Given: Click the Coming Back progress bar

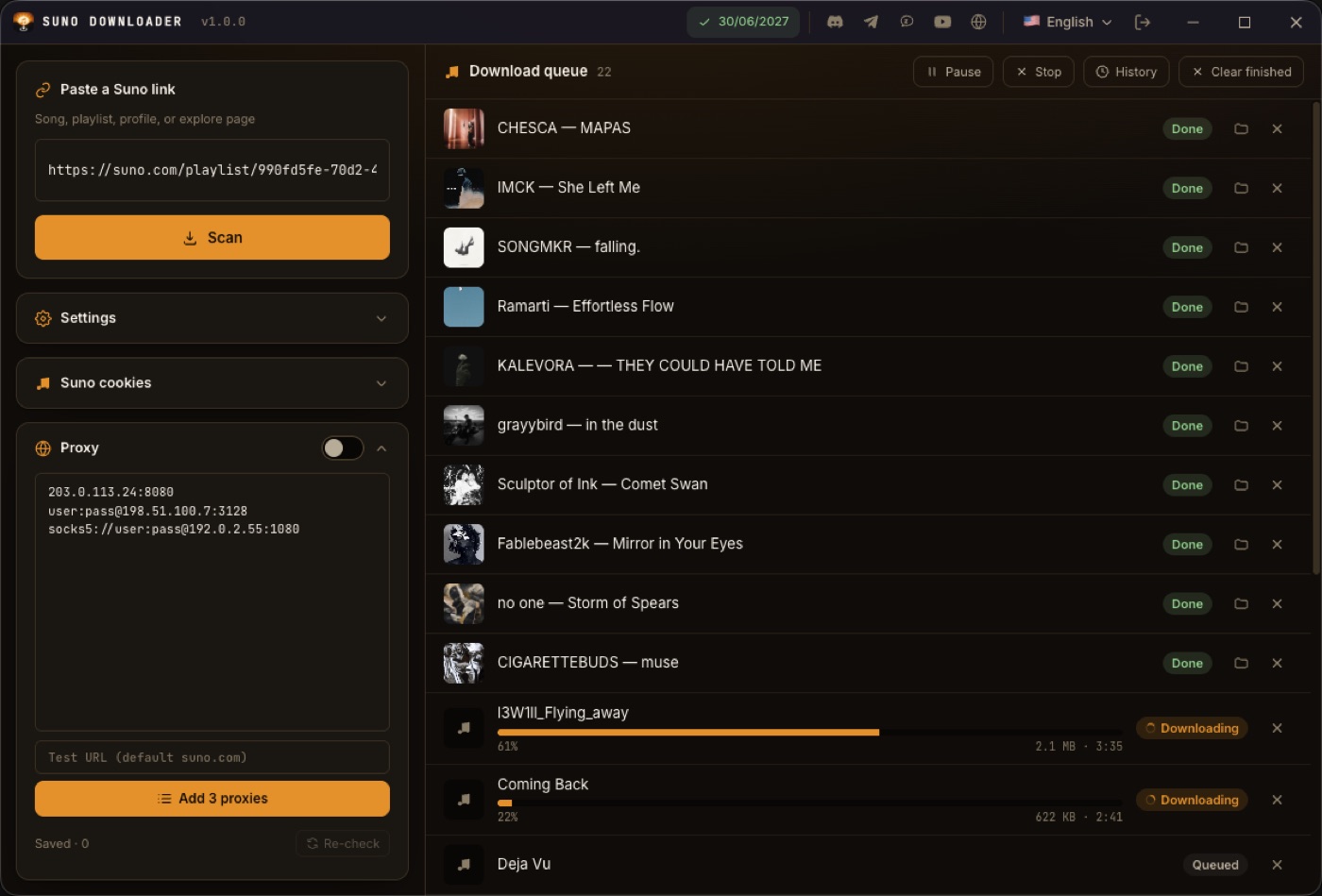Looking at the screenshot, I should click(810, 803).
